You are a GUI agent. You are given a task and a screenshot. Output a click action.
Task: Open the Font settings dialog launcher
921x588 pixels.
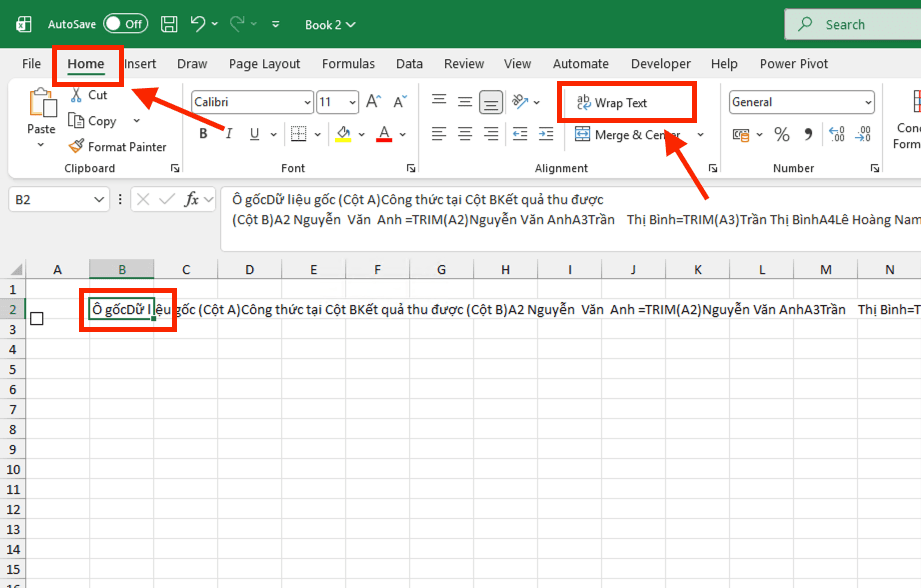411,168
